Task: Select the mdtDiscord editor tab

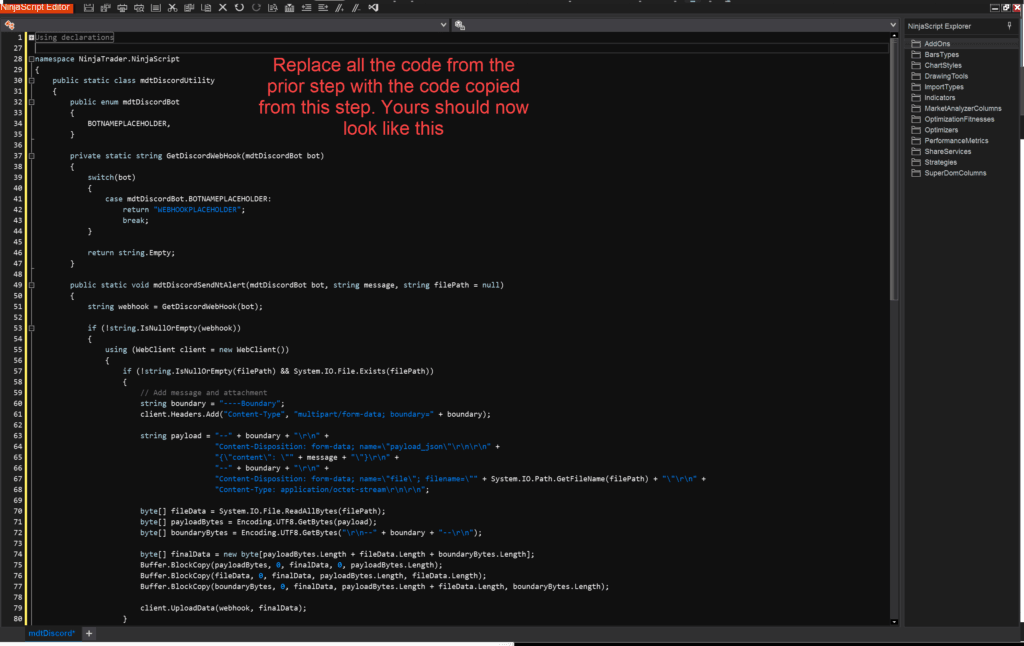Action: click(52, 634)
